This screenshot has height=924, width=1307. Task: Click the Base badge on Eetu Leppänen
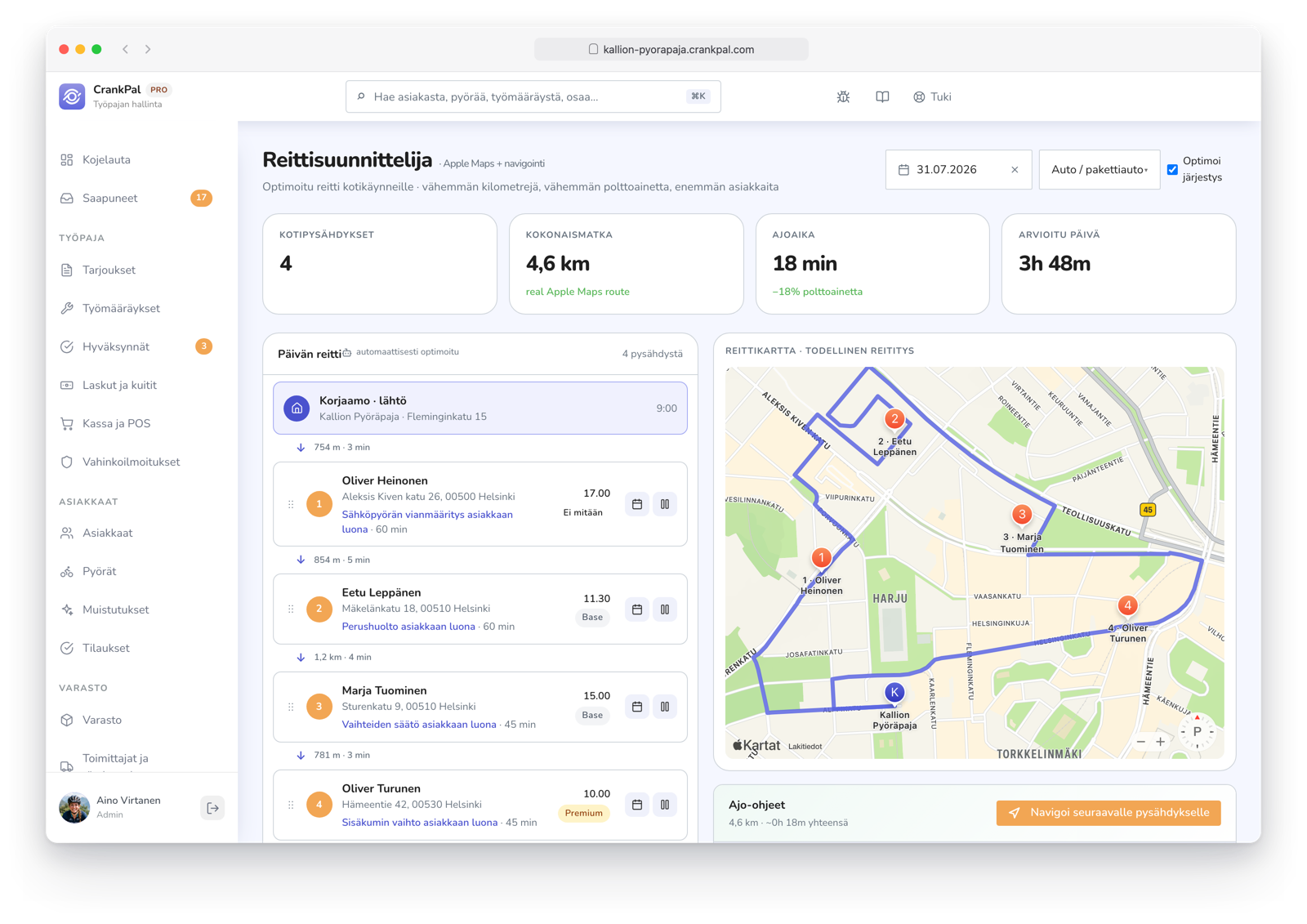pos(592,618)
